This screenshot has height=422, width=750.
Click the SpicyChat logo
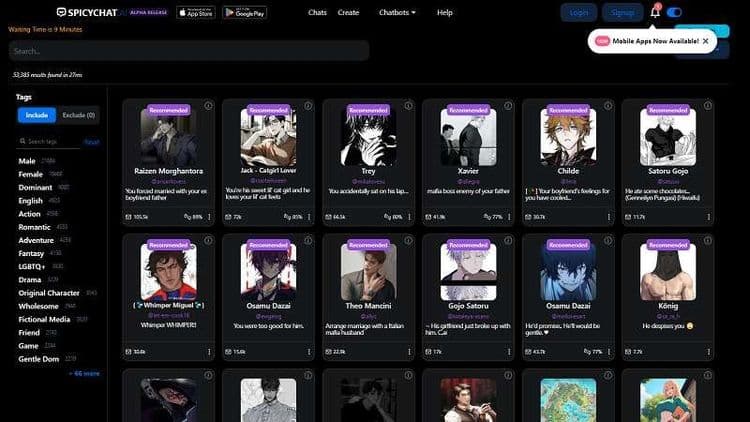88,12
